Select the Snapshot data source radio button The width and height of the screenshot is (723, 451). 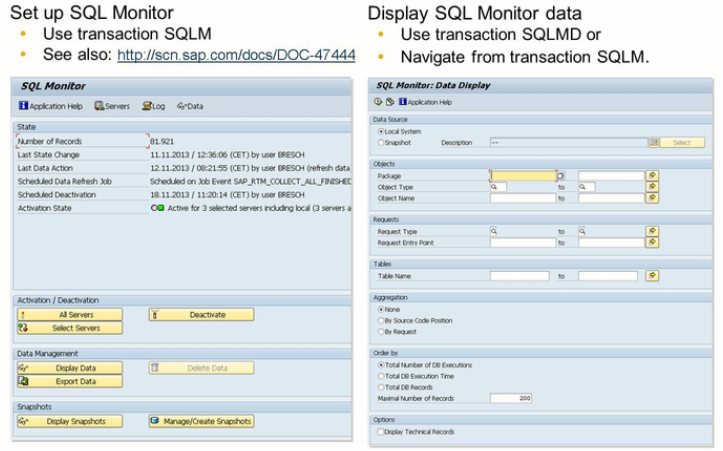click(x=380, y=143)
